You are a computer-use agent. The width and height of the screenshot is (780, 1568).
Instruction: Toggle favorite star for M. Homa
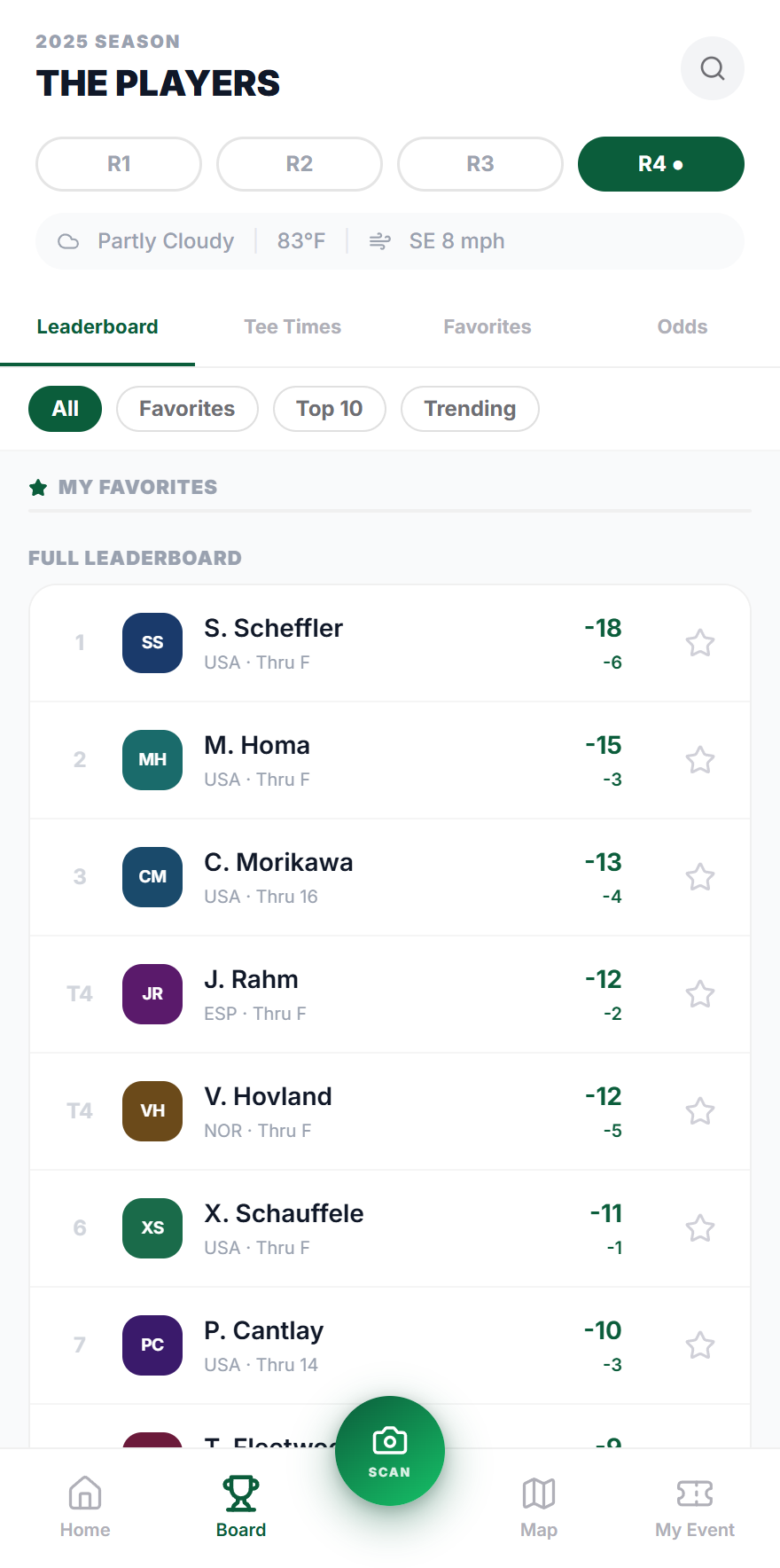click(700, 760)
